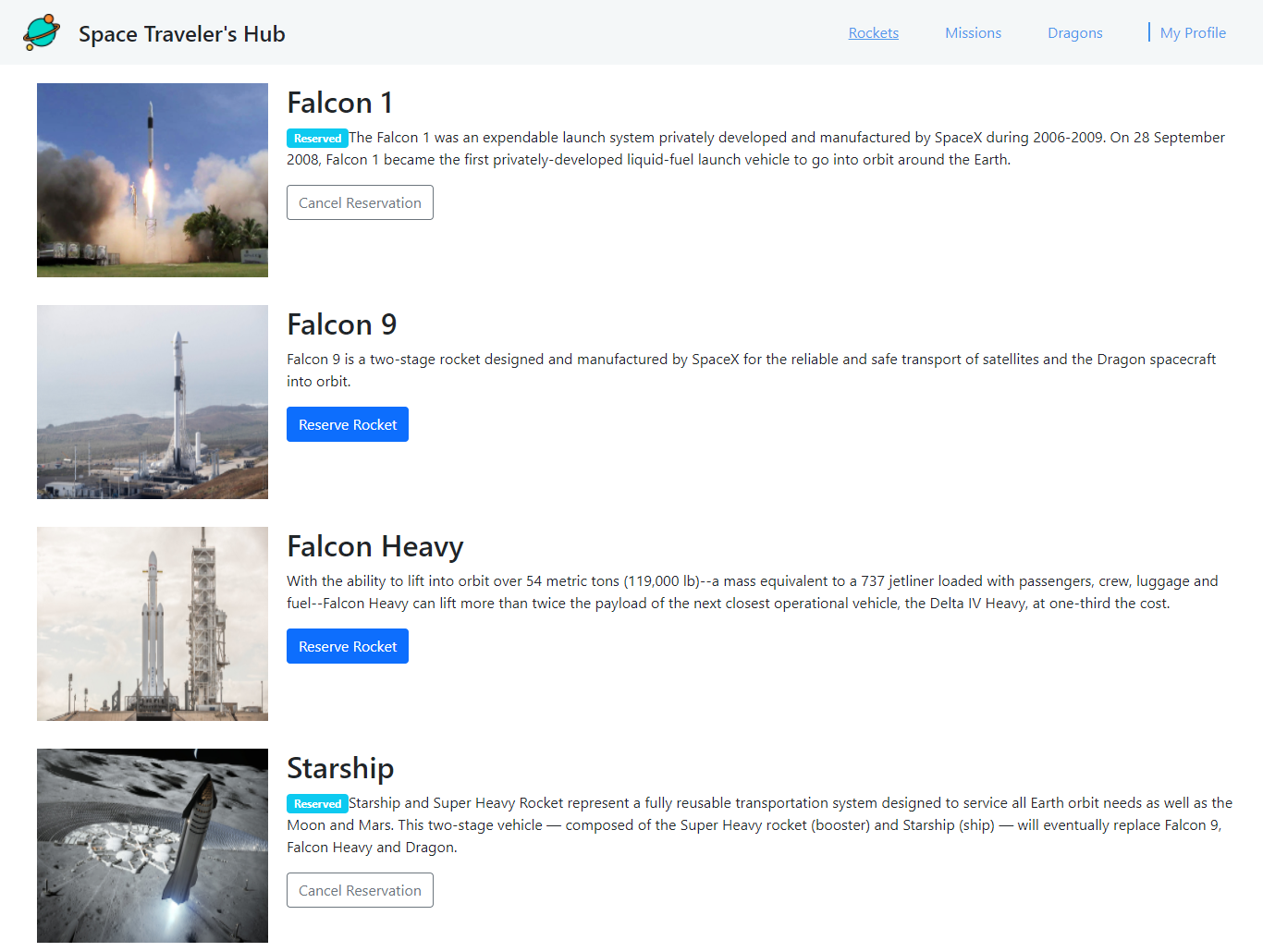
Task: Open the Dragons section
Action: pos(1074,32)
